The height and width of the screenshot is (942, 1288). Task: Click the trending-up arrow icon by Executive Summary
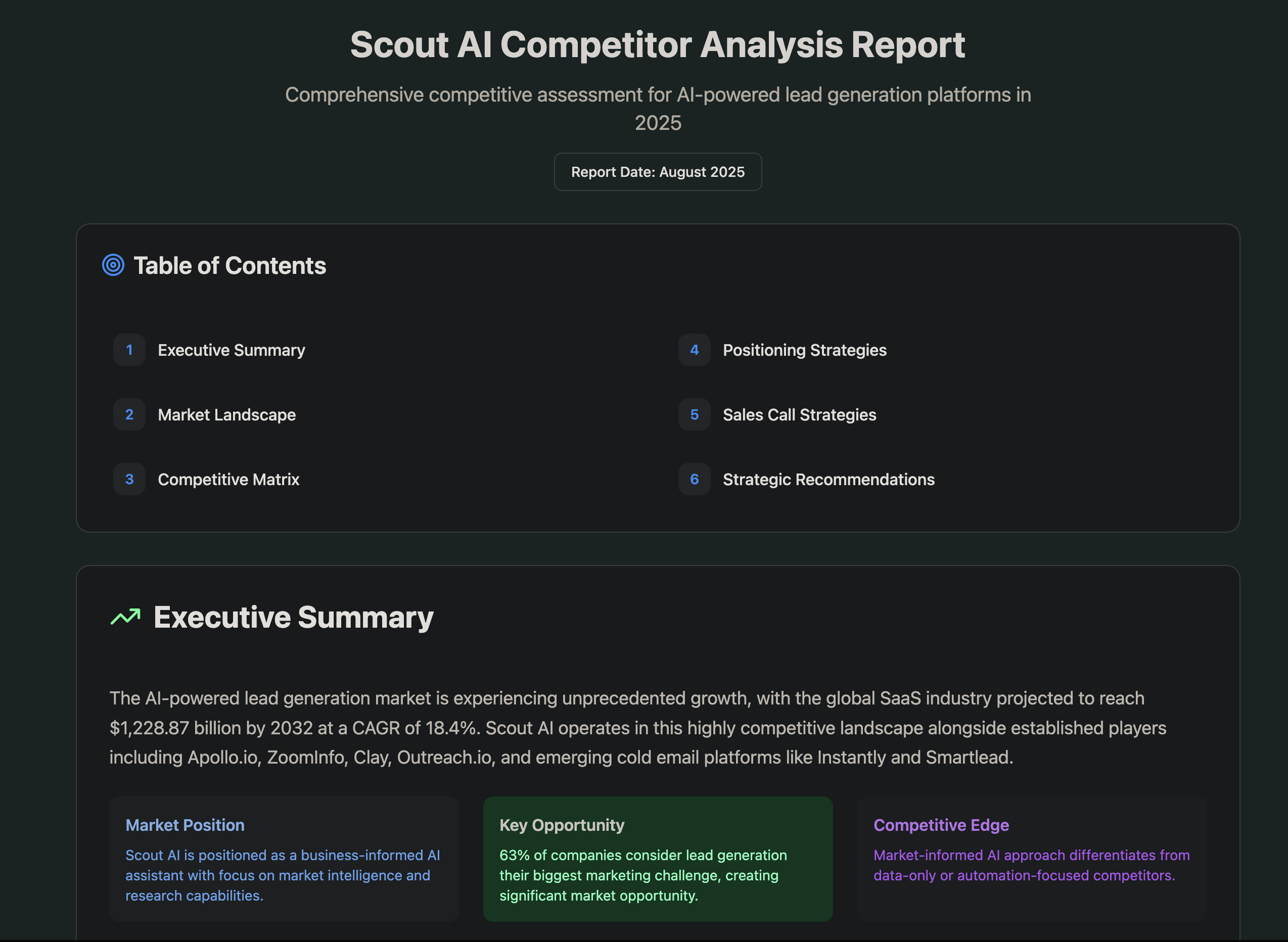coord(125,617)
